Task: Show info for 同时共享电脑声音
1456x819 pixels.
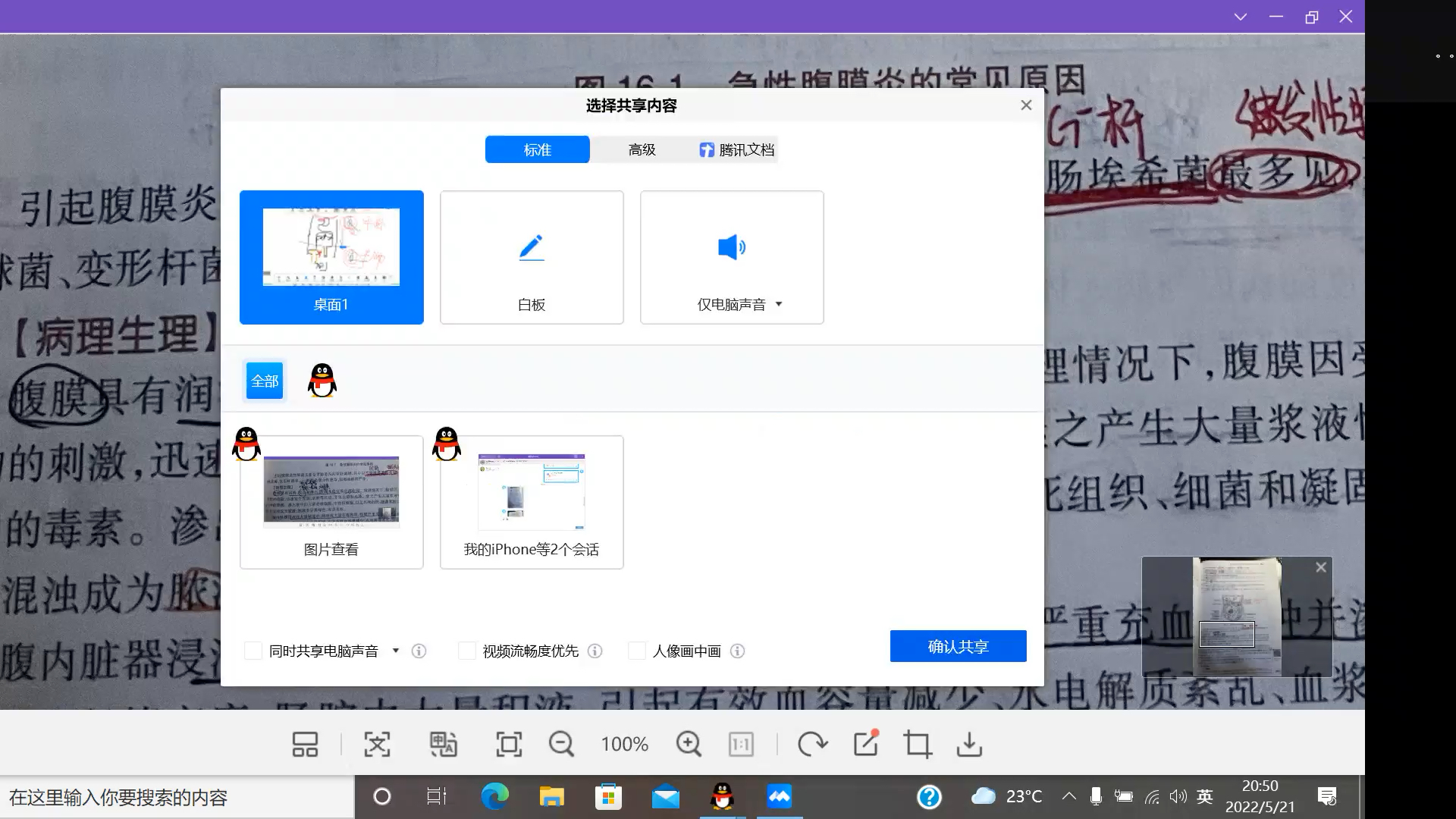Action: coord(419,651)
